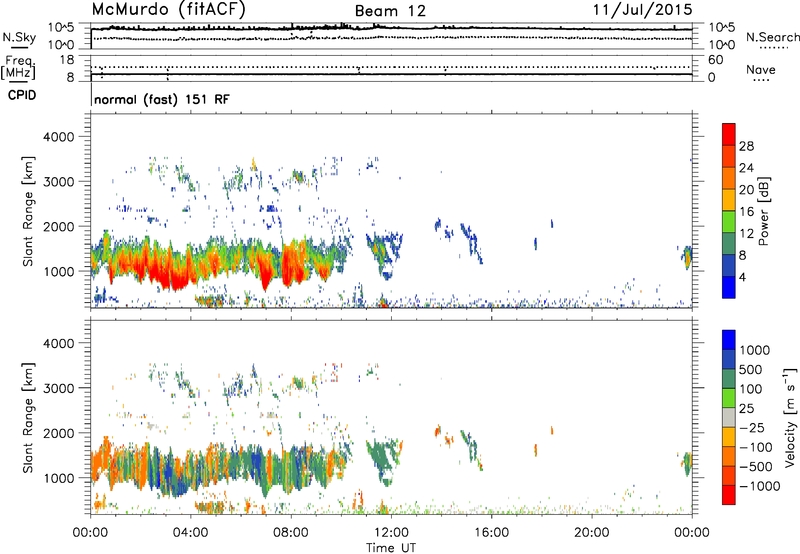This screenshot has height=554, width=800.
Task: Click the left '10^5' noise axis label
Action: point(61,27)
